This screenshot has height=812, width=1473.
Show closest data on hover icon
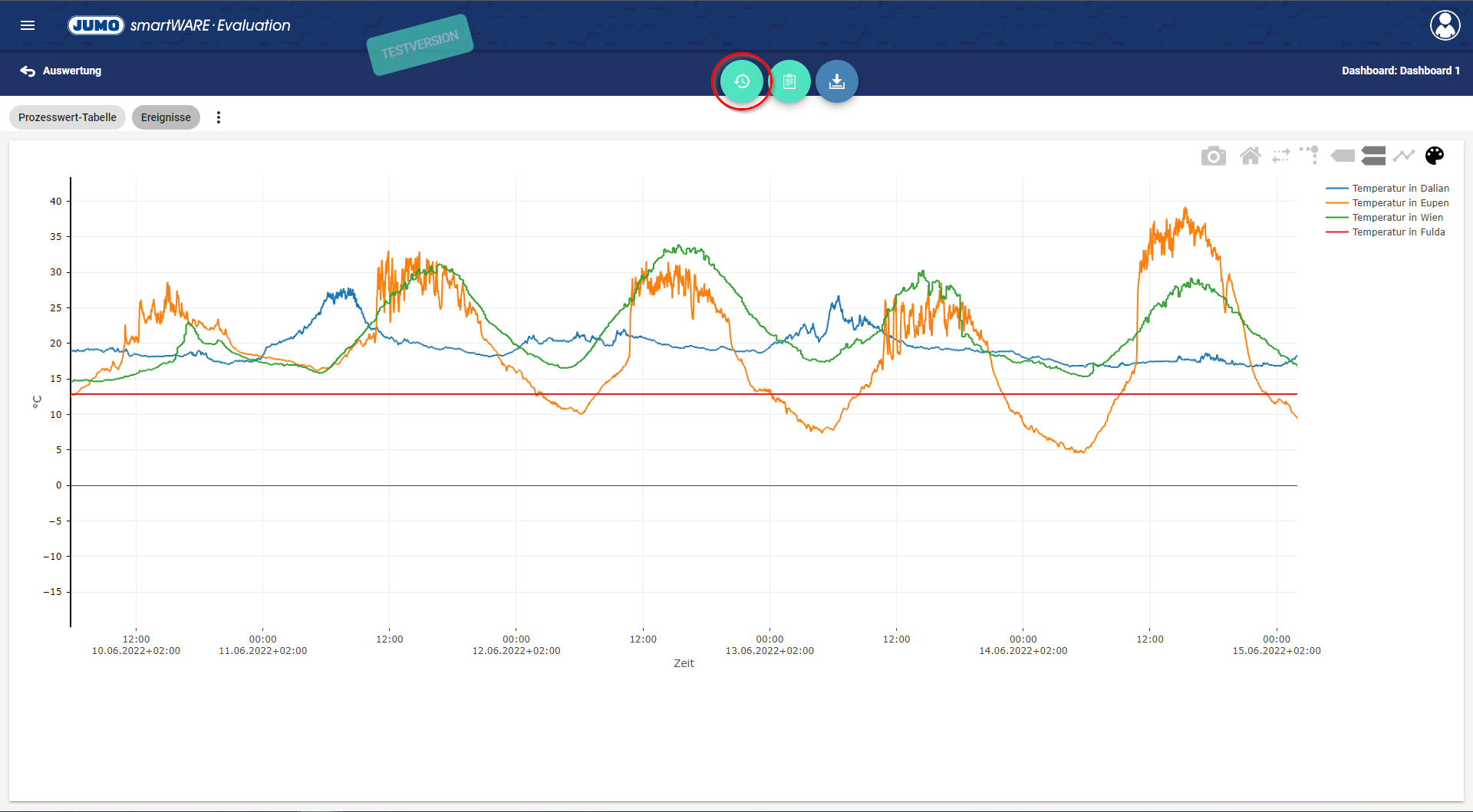(x=1342, y=156)
